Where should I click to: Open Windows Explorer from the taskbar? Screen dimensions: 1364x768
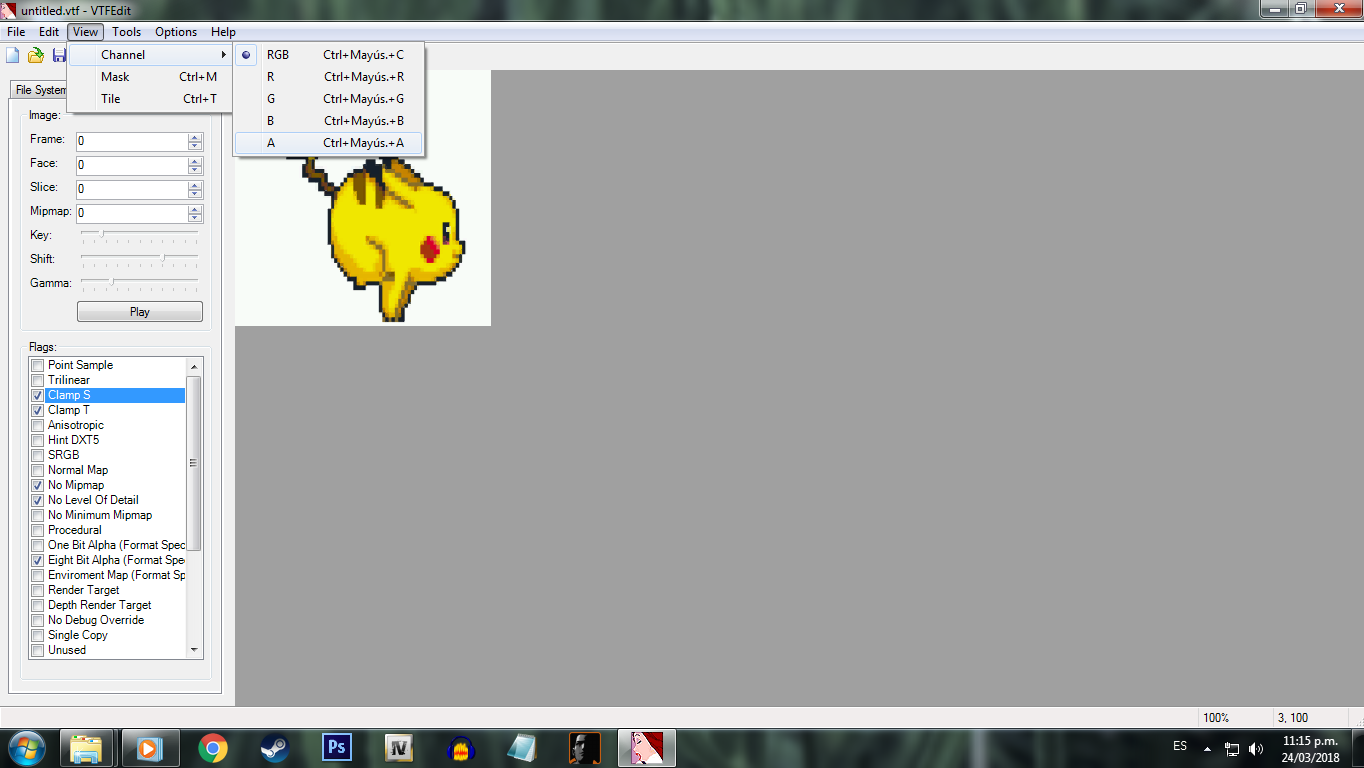click(x=87, y=747)
